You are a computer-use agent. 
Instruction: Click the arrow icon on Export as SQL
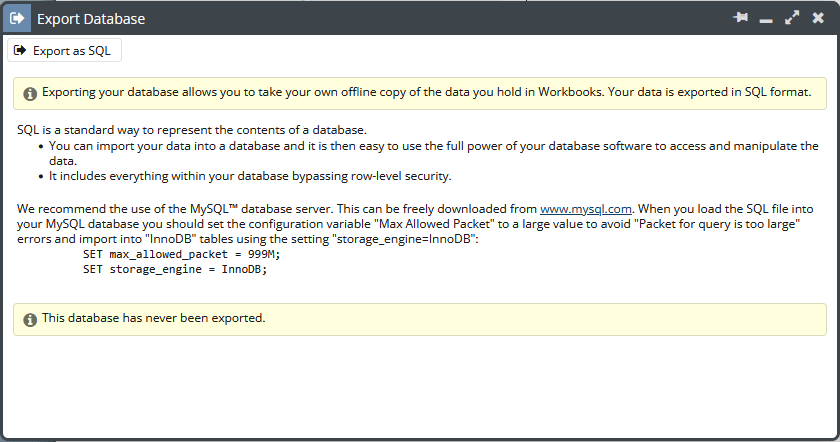click(x=20, y=50)
